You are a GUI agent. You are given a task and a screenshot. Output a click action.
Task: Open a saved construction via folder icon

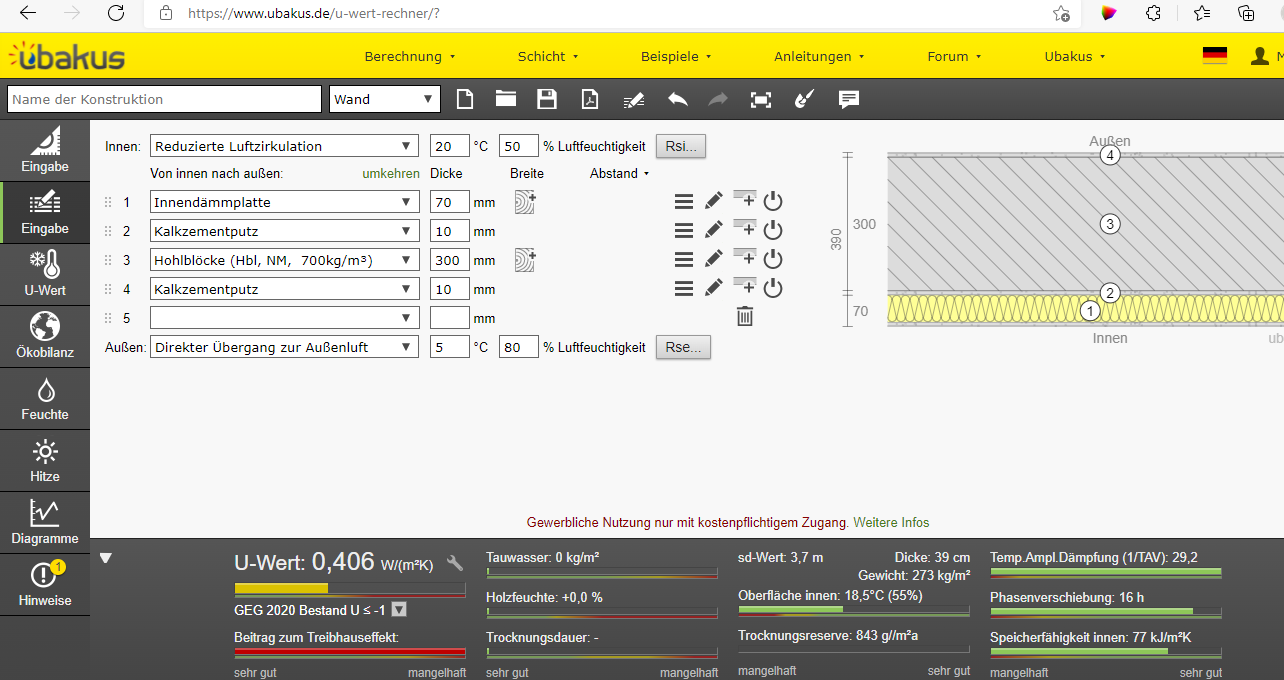coord(505,99)
